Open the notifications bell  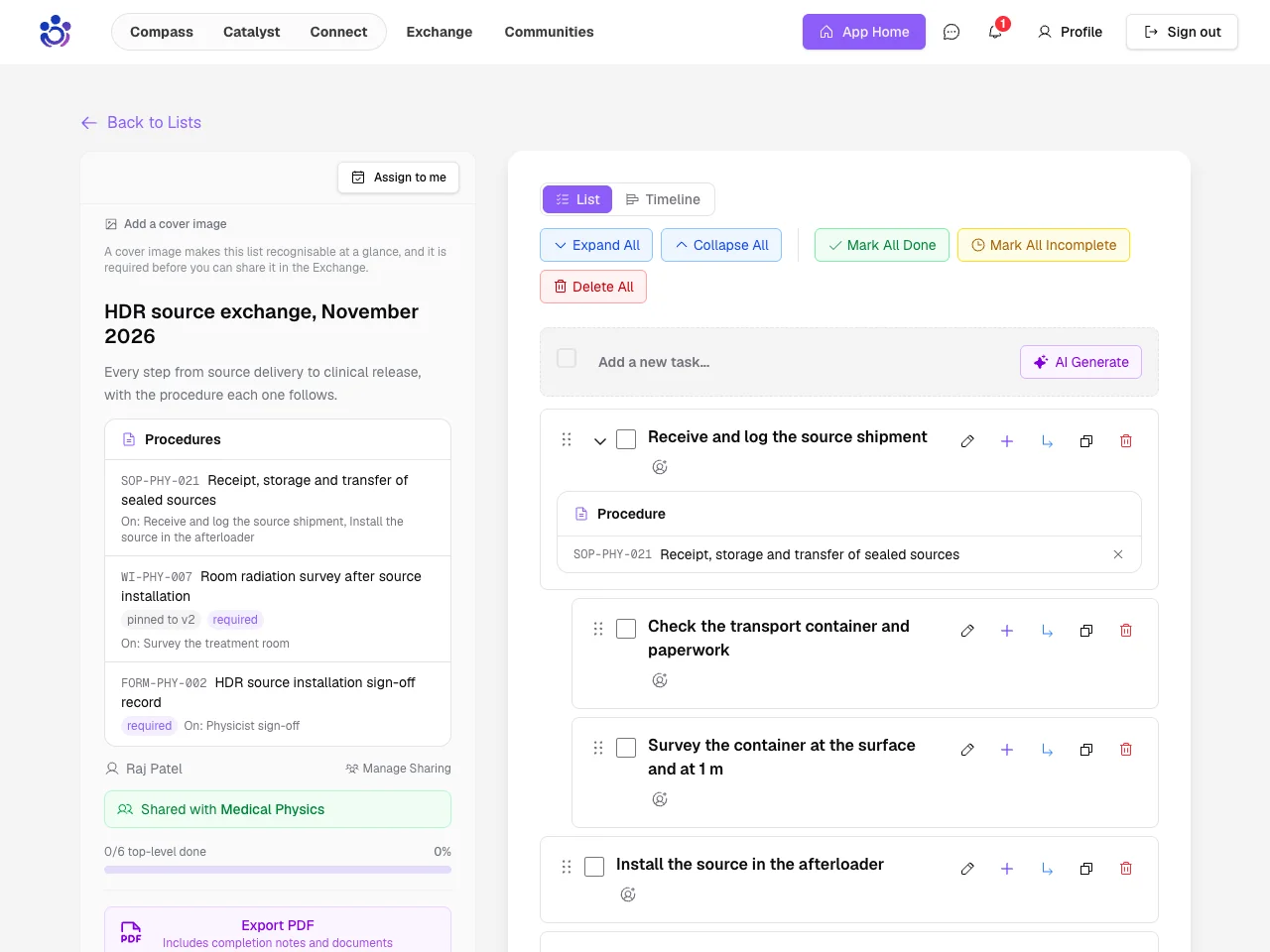[x=995, y=32]
